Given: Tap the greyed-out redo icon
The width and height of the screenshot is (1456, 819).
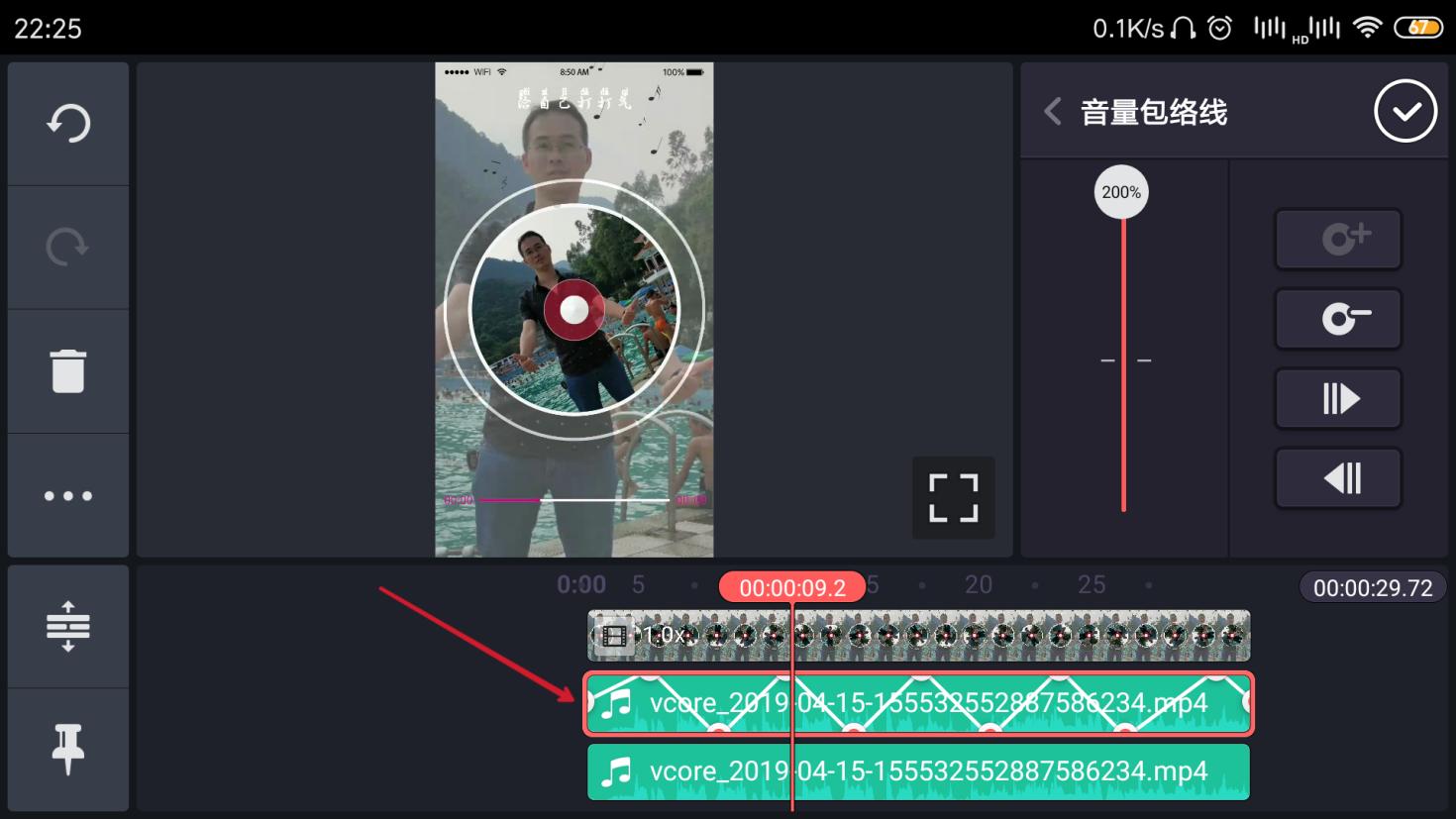Looking at the screenshot, I should click(68, 247).
